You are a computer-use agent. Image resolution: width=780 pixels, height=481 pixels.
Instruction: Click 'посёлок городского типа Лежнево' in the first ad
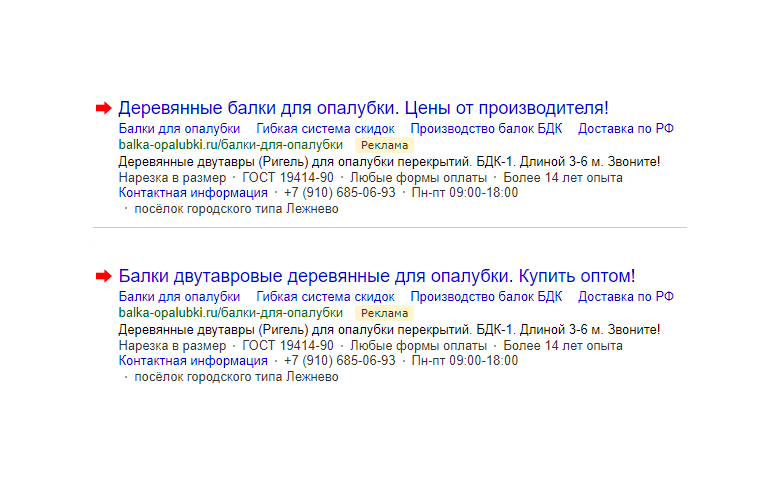click(236, 209)
